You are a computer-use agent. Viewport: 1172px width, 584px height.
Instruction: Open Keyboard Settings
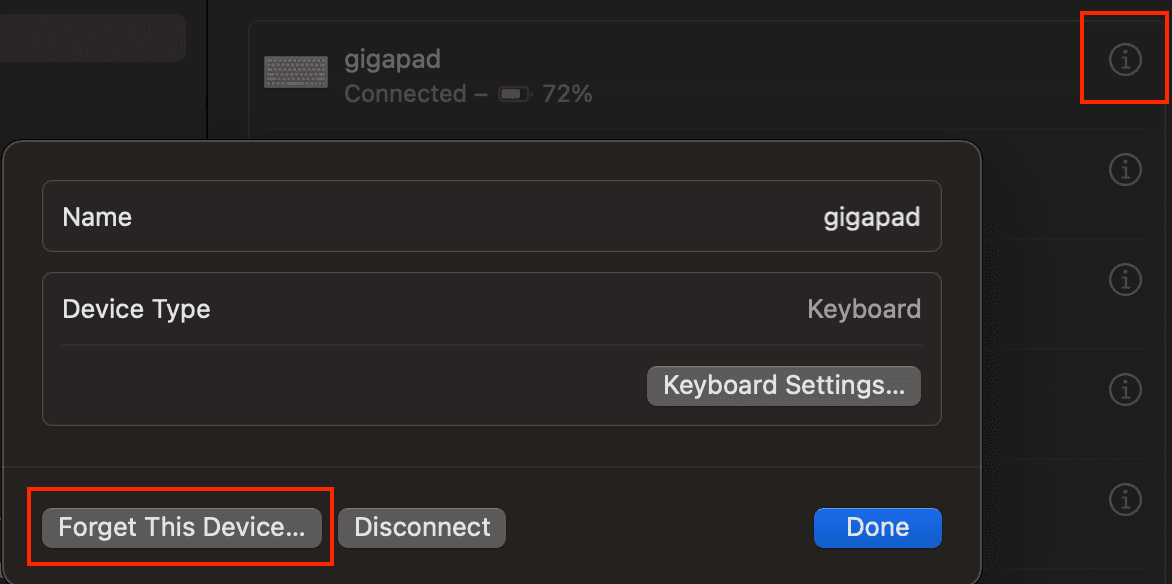[783, 385]
